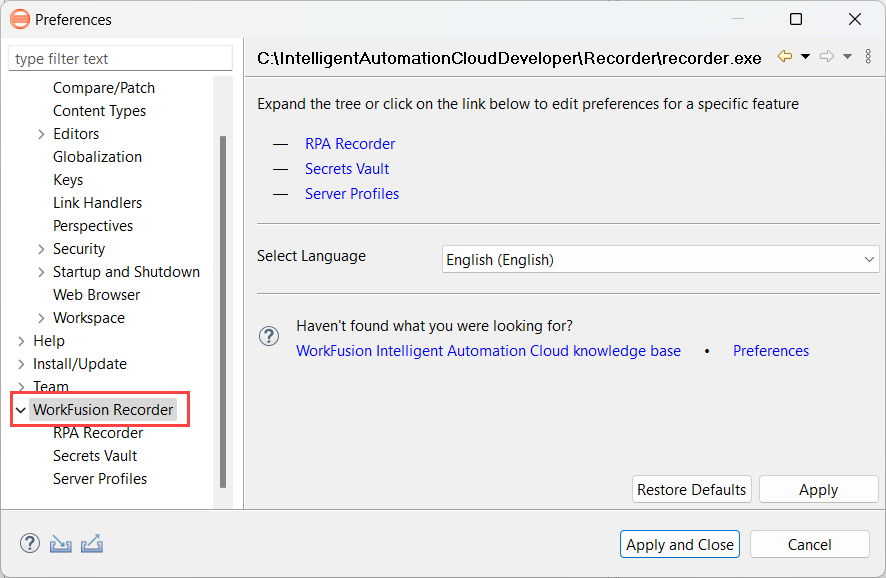Click the type filter text field
Screen dimensions: 886x578
click(120, 59)
